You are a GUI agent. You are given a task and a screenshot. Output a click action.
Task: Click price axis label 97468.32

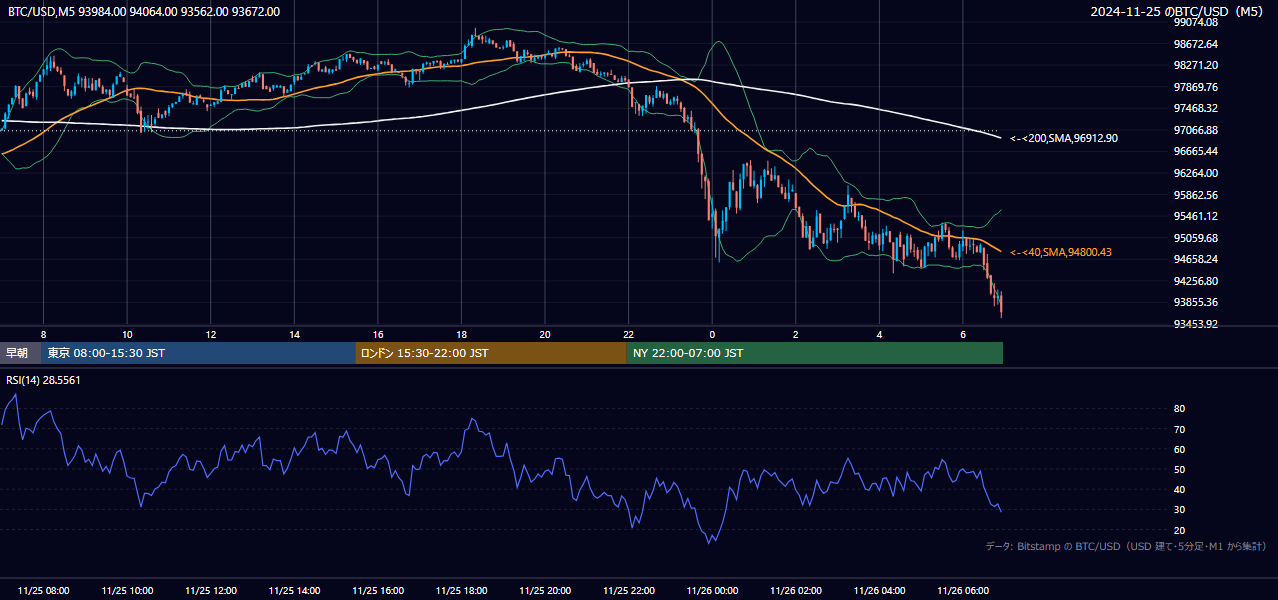[1196, 108]
